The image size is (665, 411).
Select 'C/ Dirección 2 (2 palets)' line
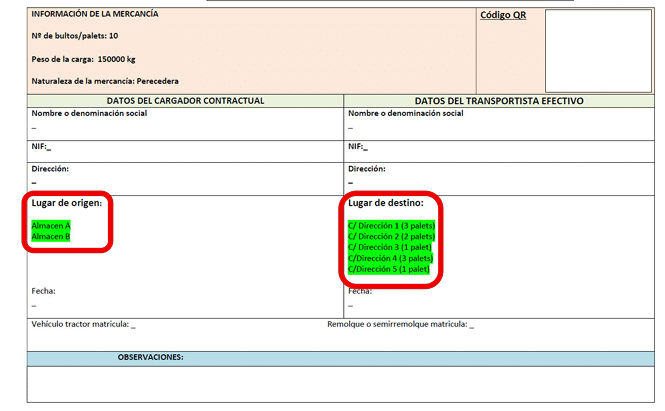pyautogui.click(x=391, y=237)
